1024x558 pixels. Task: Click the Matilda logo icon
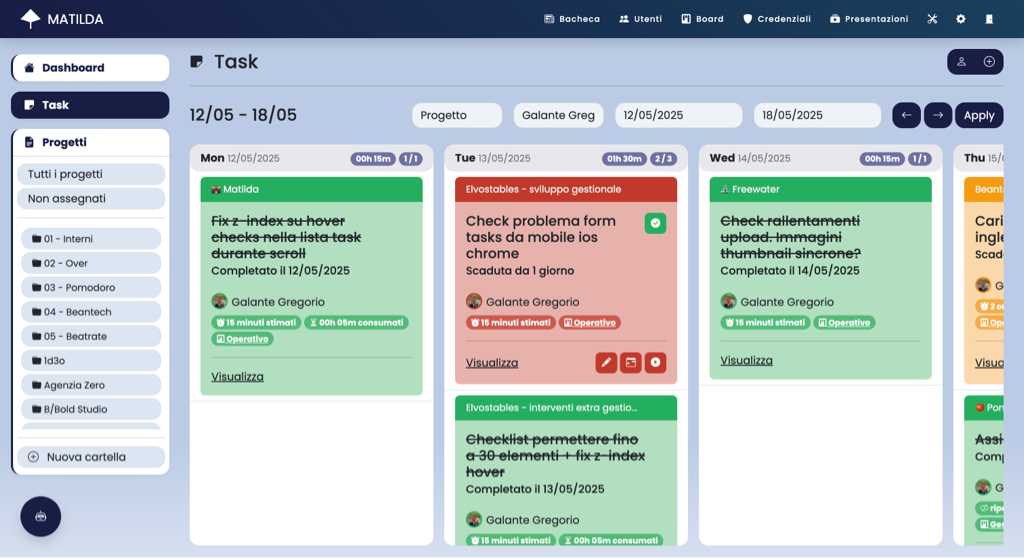click(x=30, y=19)
